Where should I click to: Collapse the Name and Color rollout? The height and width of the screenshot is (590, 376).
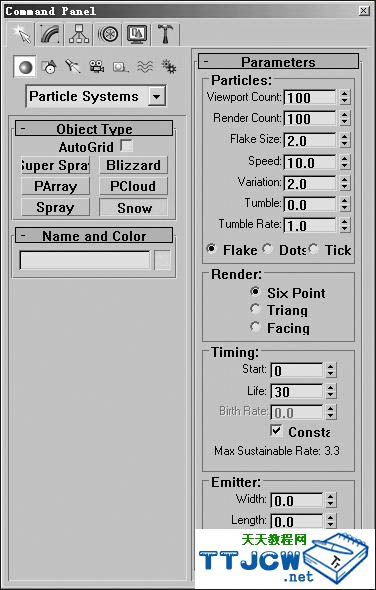click(x=94, y=236)
